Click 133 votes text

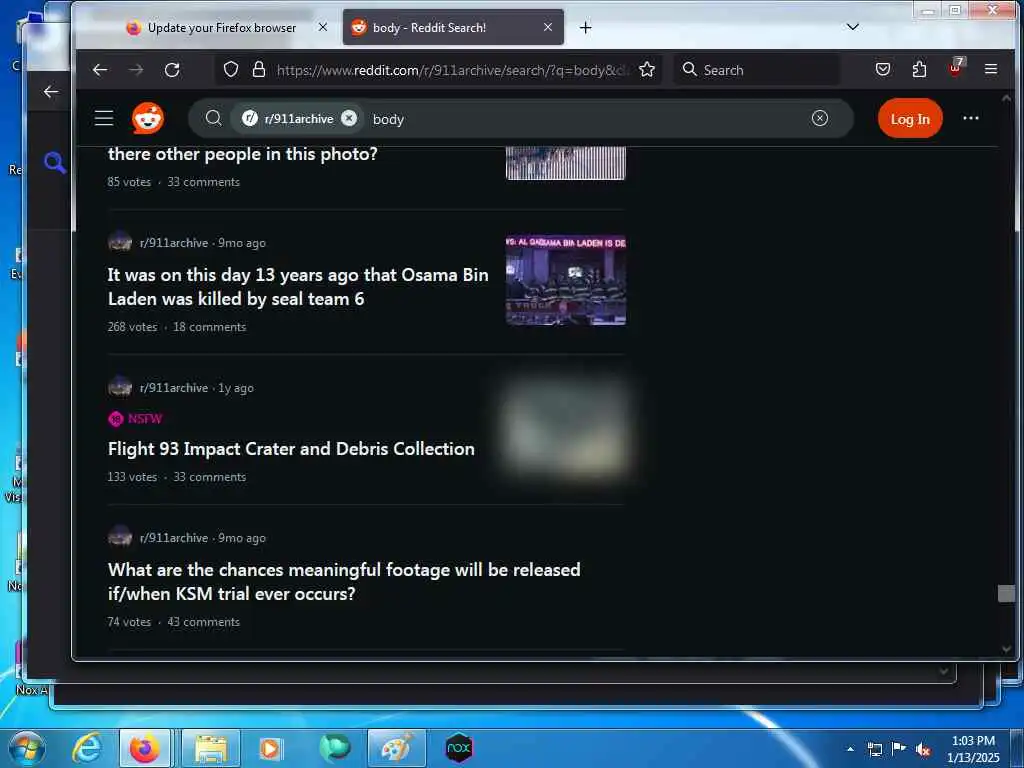coord(133,477)
